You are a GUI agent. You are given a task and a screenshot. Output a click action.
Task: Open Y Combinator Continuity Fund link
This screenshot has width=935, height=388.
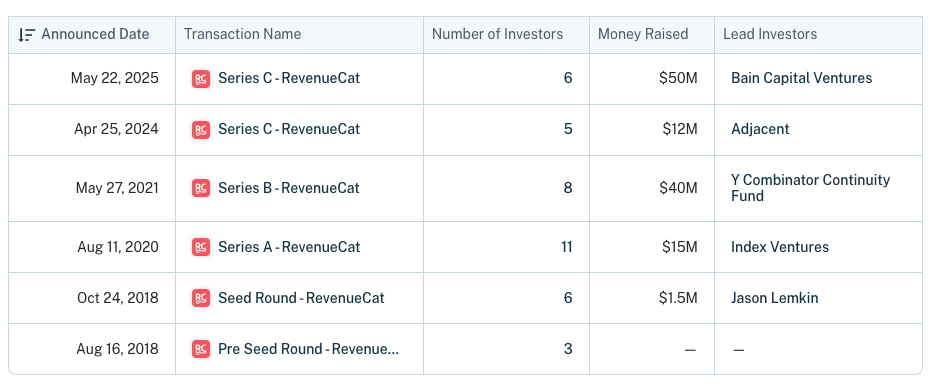click(810, 188)
